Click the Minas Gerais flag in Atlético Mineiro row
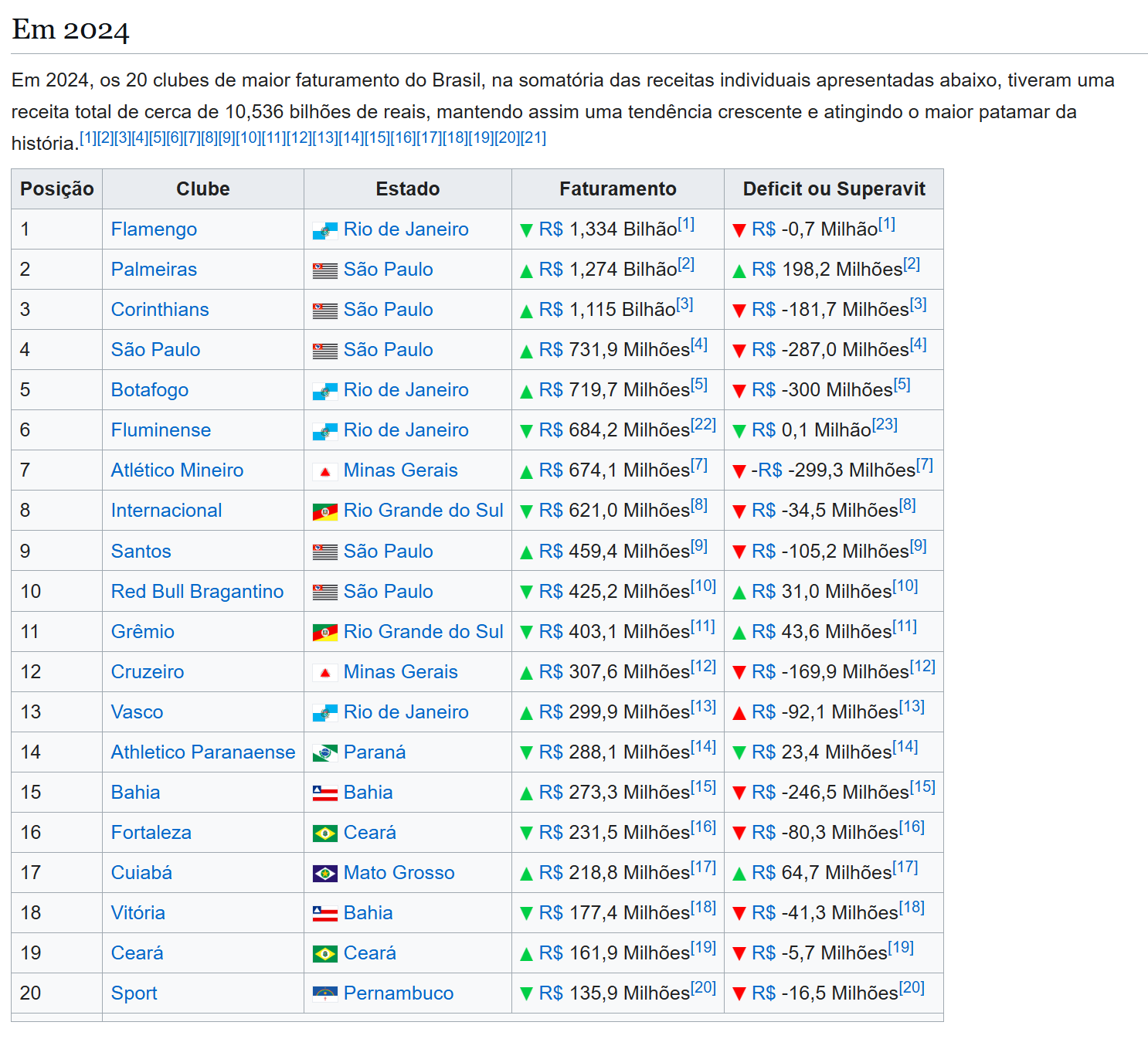This screenshot has height=1039, width=1148. coord(324,471)
